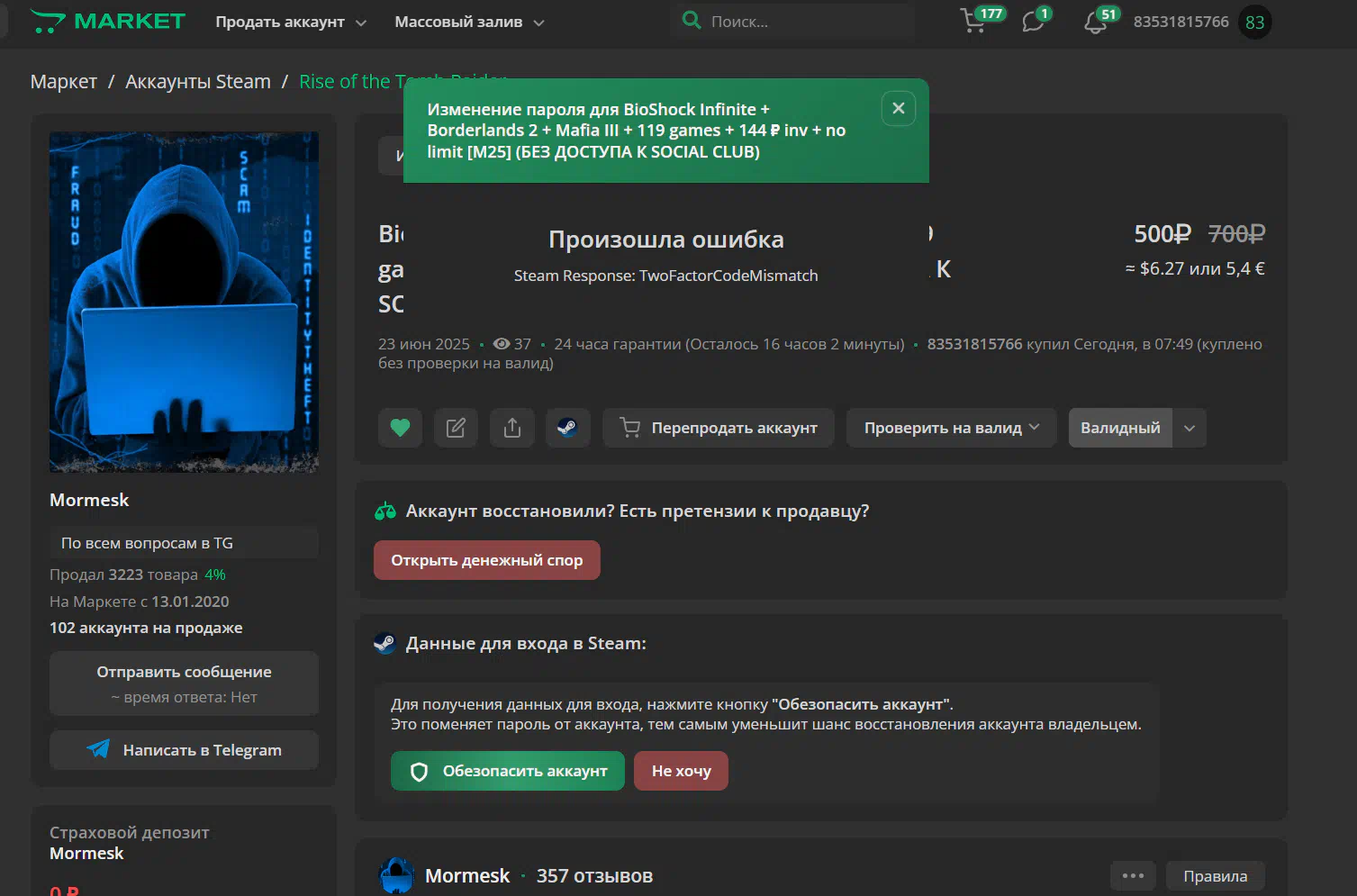Viewport: 1357px width, 896px height.
Task: Click Обезопасить аккаунт button
Action: point(508,771)
